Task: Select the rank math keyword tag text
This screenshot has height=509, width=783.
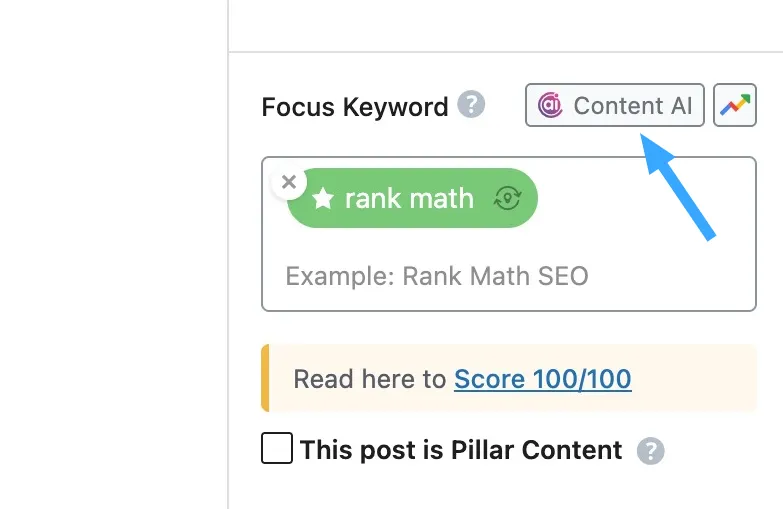Action: coord(409,198)
